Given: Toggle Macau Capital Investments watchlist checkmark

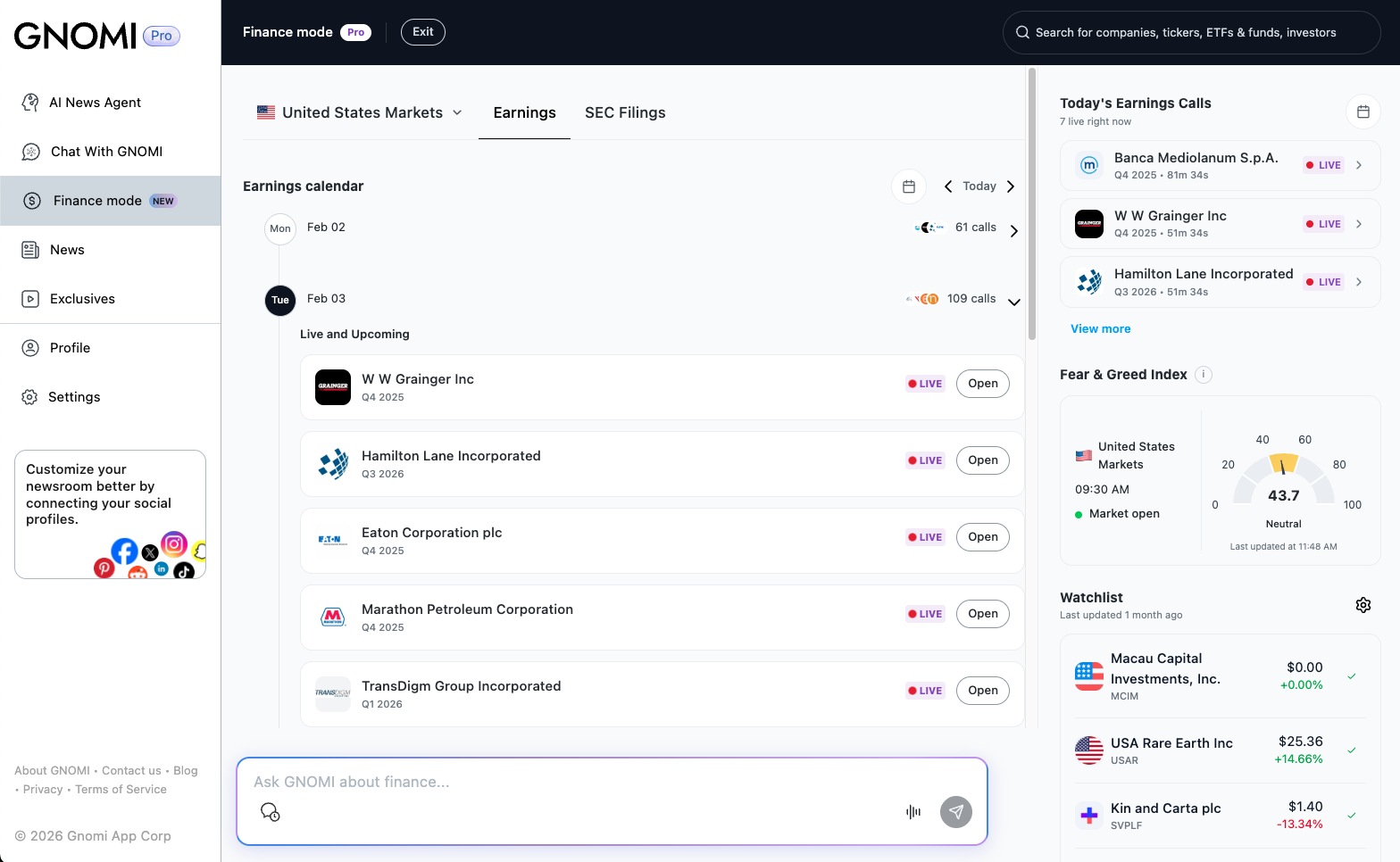Looking at the screenshot, I should coord(1351,676).
